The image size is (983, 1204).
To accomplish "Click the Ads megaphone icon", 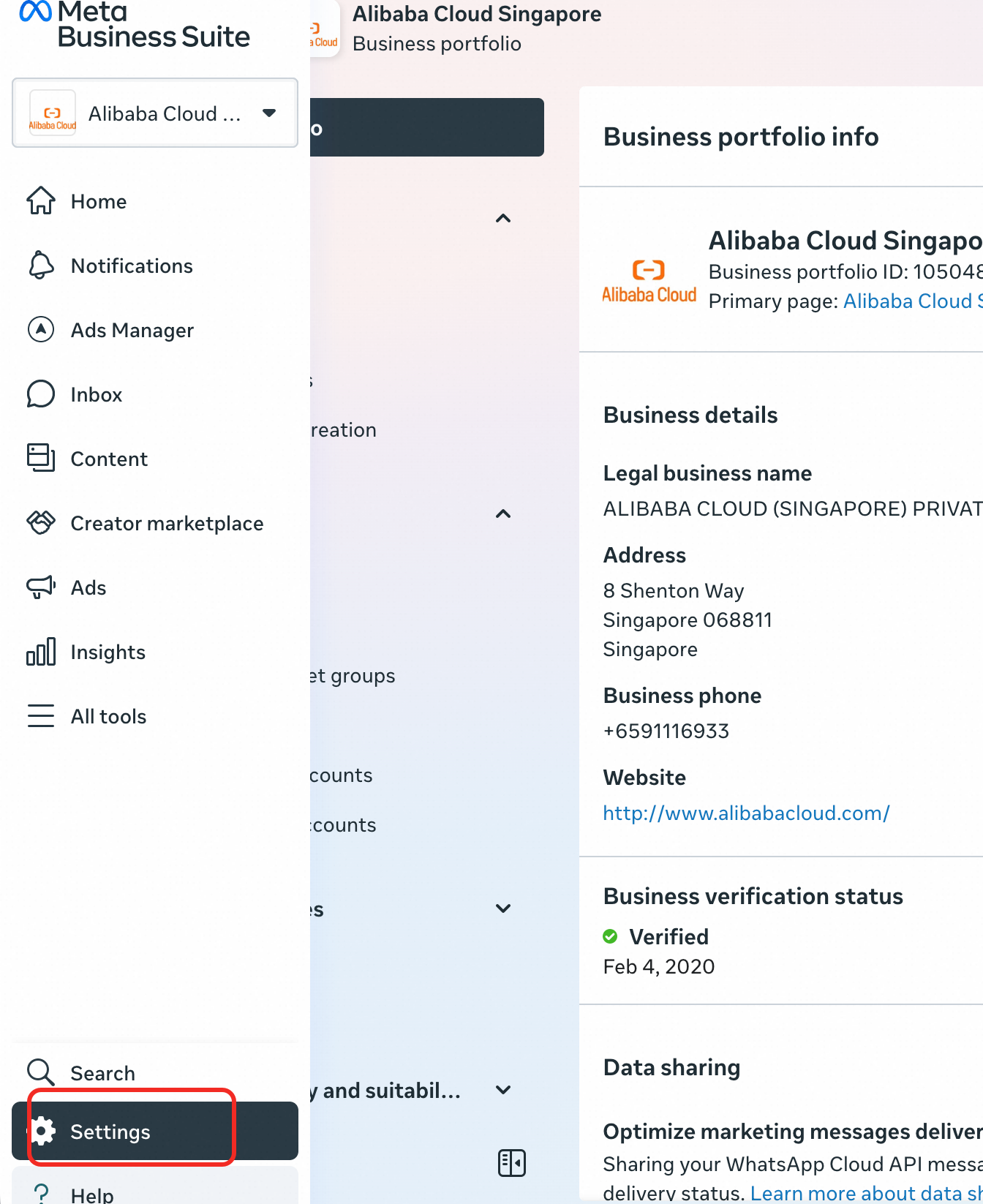I will (41, 587).
